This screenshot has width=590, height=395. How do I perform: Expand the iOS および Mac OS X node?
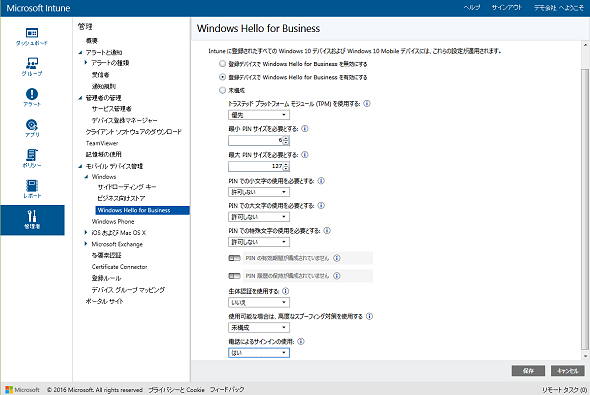(86, 232)
